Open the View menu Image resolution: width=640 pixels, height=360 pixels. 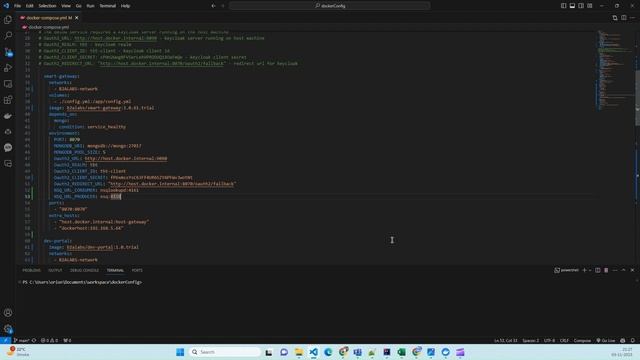(x=66, y=6)
